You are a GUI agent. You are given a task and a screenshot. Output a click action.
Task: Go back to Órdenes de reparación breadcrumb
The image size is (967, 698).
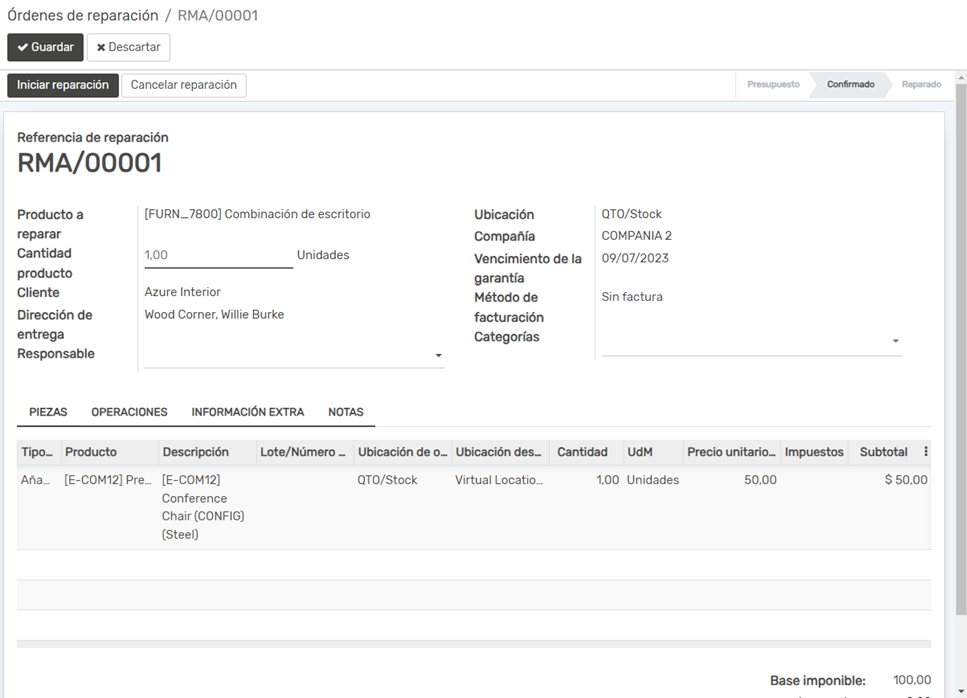pos(82,16)
